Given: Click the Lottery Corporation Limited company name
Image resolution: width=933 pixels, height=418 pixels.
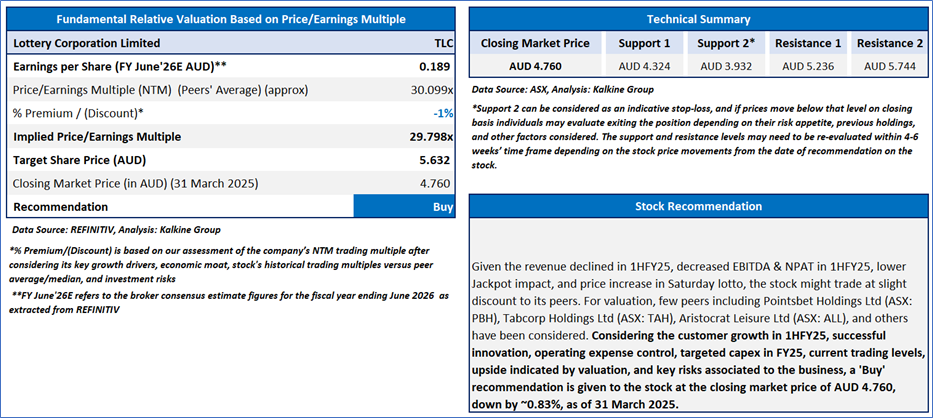Looking at the screenshot, I should pyautogui.click(x=86, y=43).
